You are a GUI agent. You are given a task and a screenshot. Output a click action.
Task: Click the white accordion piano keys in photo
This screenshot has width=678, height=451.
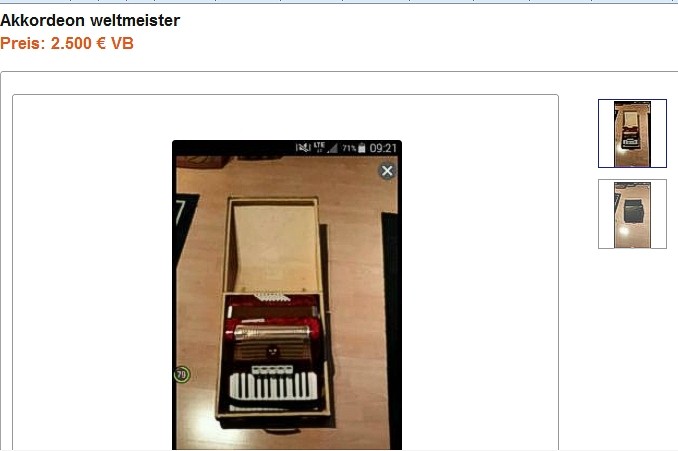[x=273, y=386]
